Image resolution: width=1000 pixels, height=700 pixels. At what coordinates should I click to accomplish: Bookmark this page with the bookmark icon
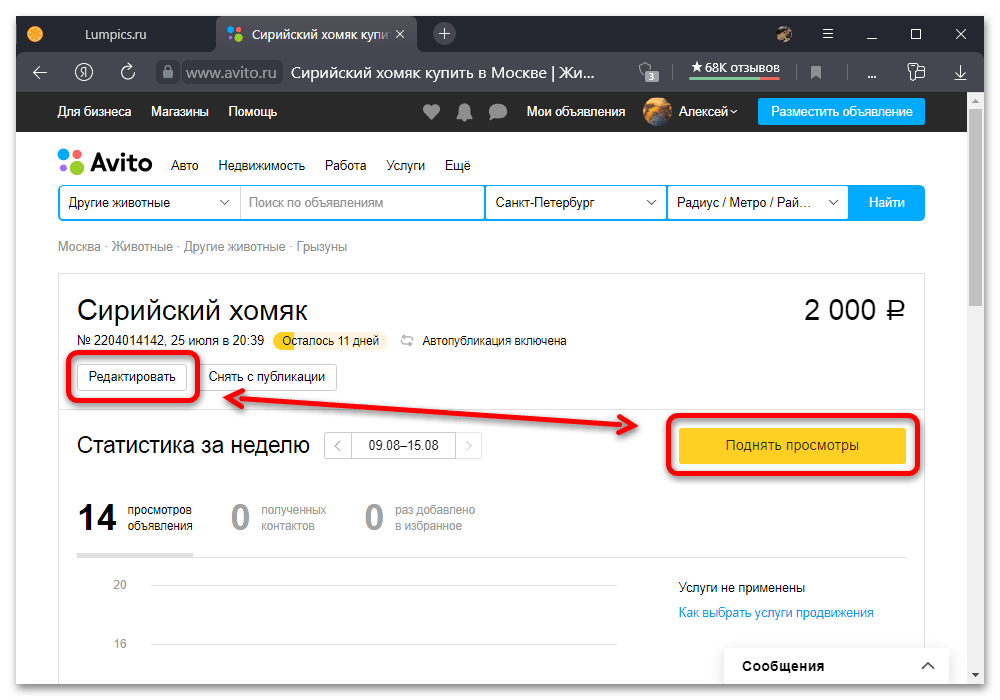pyautogui.click(x=816, y=73)
